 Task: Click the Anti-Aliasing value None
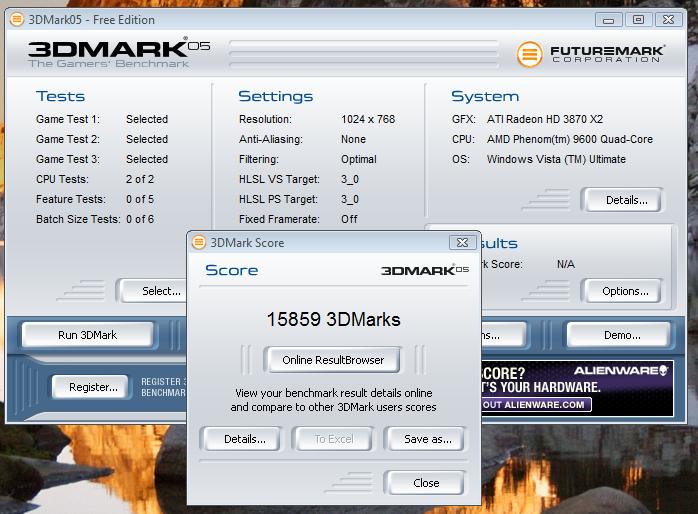coord(353,139)
